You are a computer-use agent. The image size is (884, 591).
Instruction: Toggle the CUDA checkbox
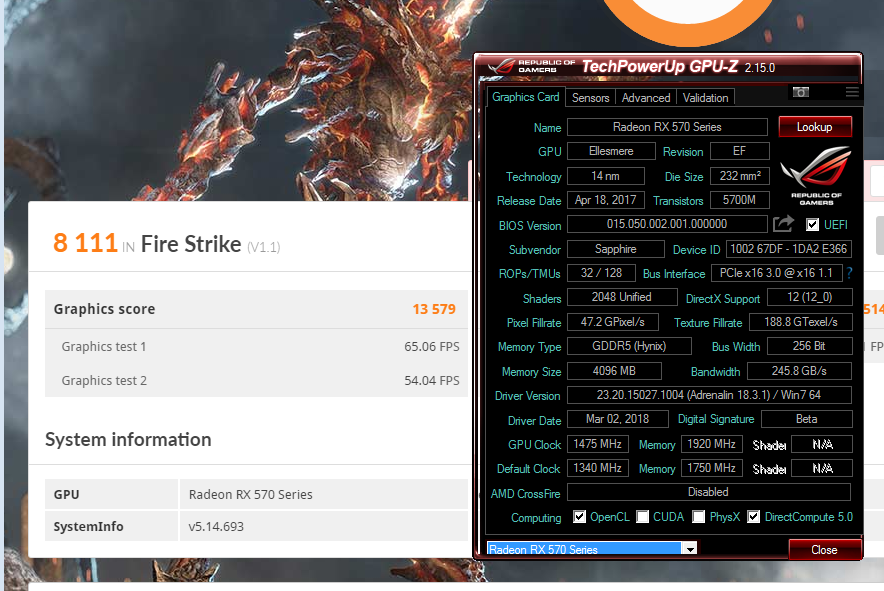642,517
